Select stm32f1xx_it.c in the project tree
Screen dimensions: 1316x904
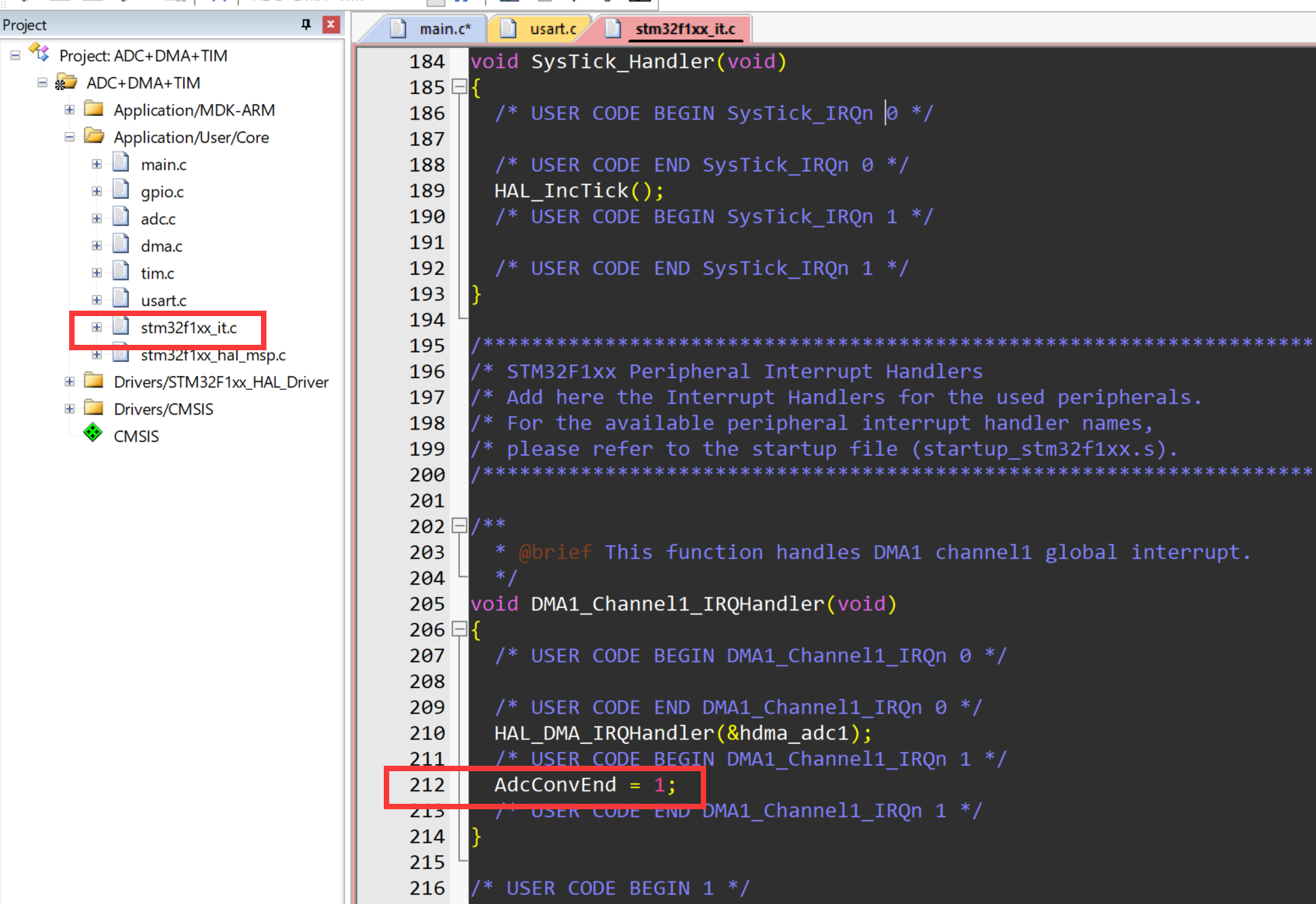point(189,328)
